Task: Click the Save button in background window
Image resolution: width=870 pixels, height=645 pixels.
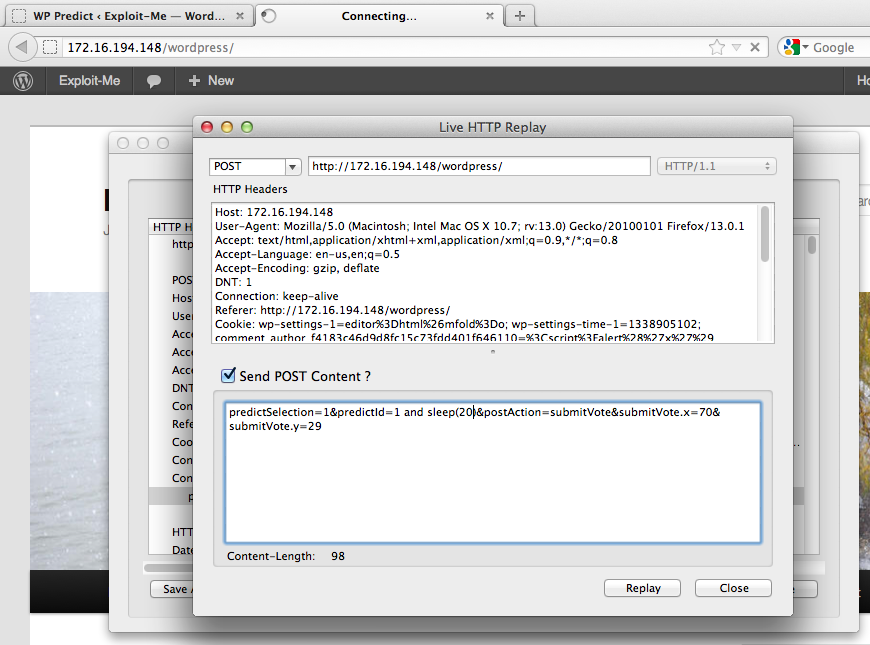Action: 171,589
